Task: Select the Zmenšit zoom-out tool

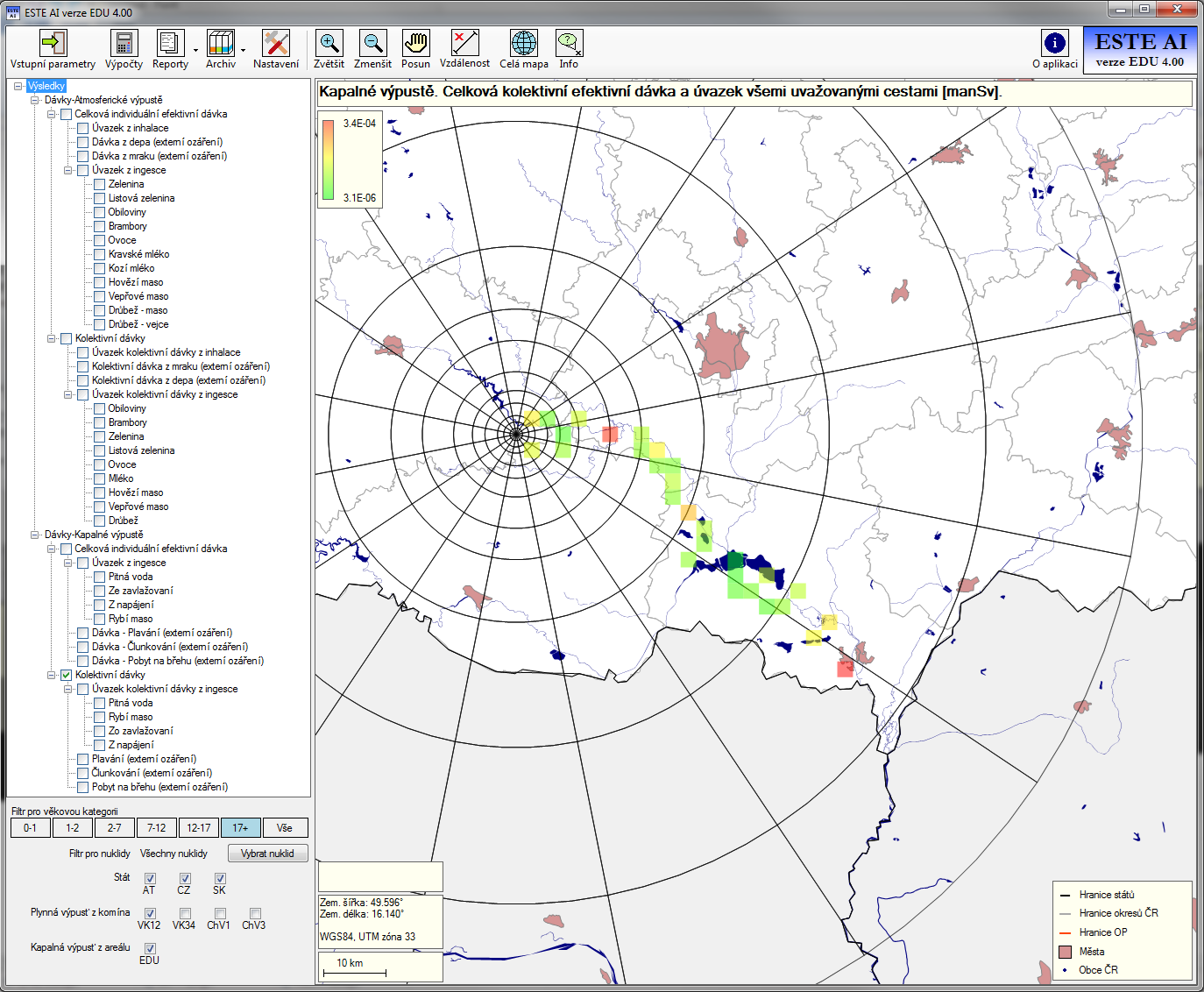Action: (373, 43)
